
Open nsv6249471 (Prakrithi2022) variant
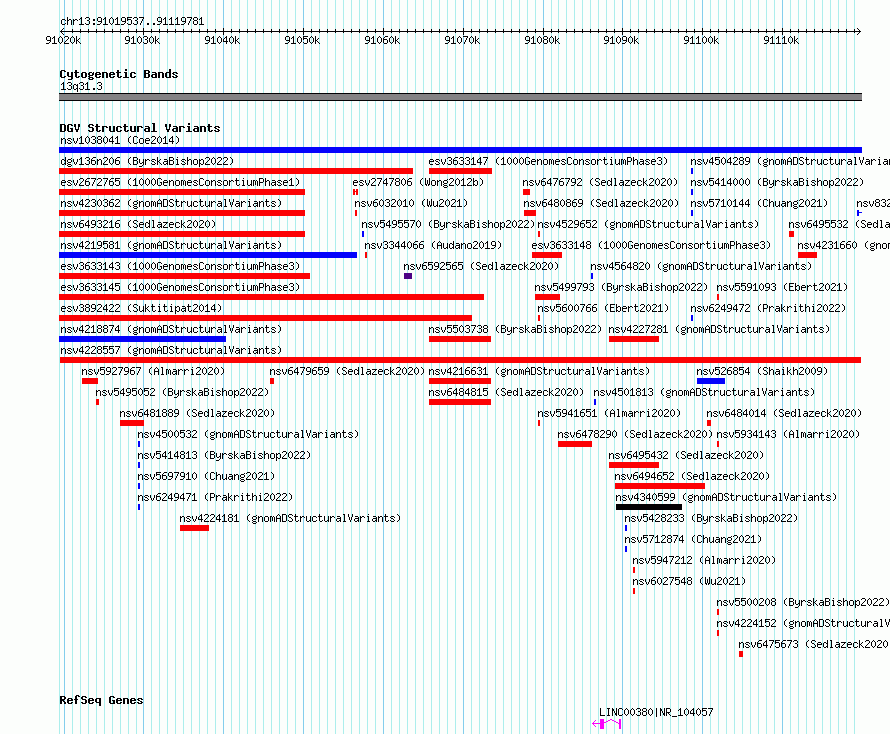pos(216,497)
